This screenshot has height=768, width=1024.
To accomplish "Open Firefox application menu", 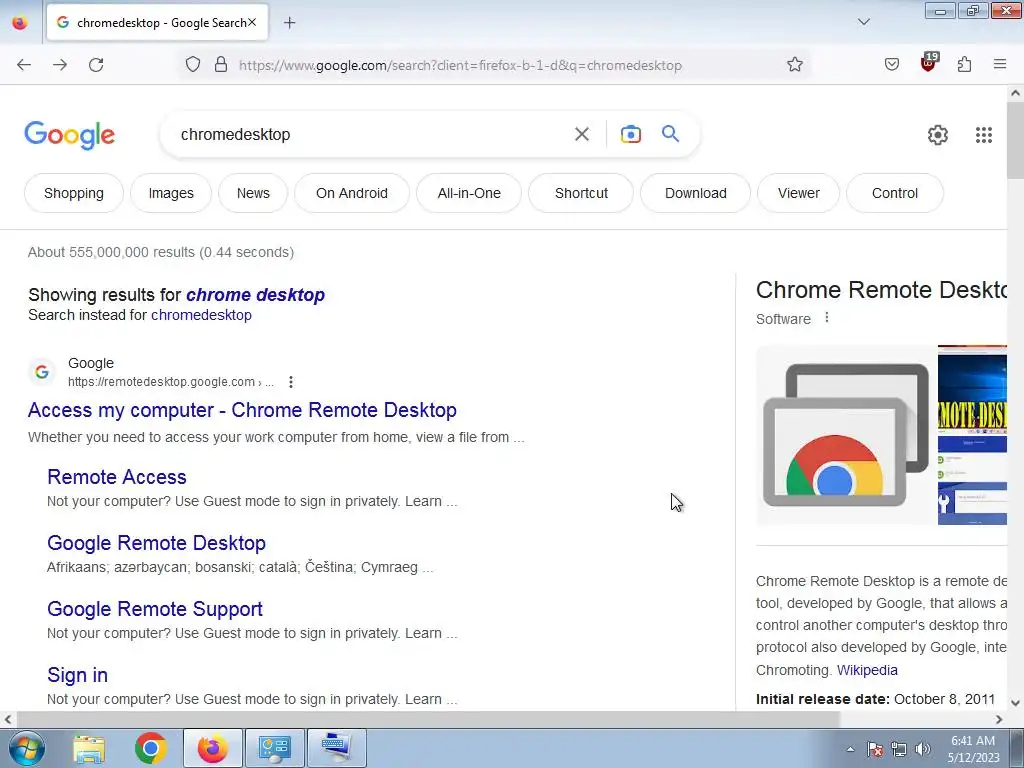I will coord(1000,64).
